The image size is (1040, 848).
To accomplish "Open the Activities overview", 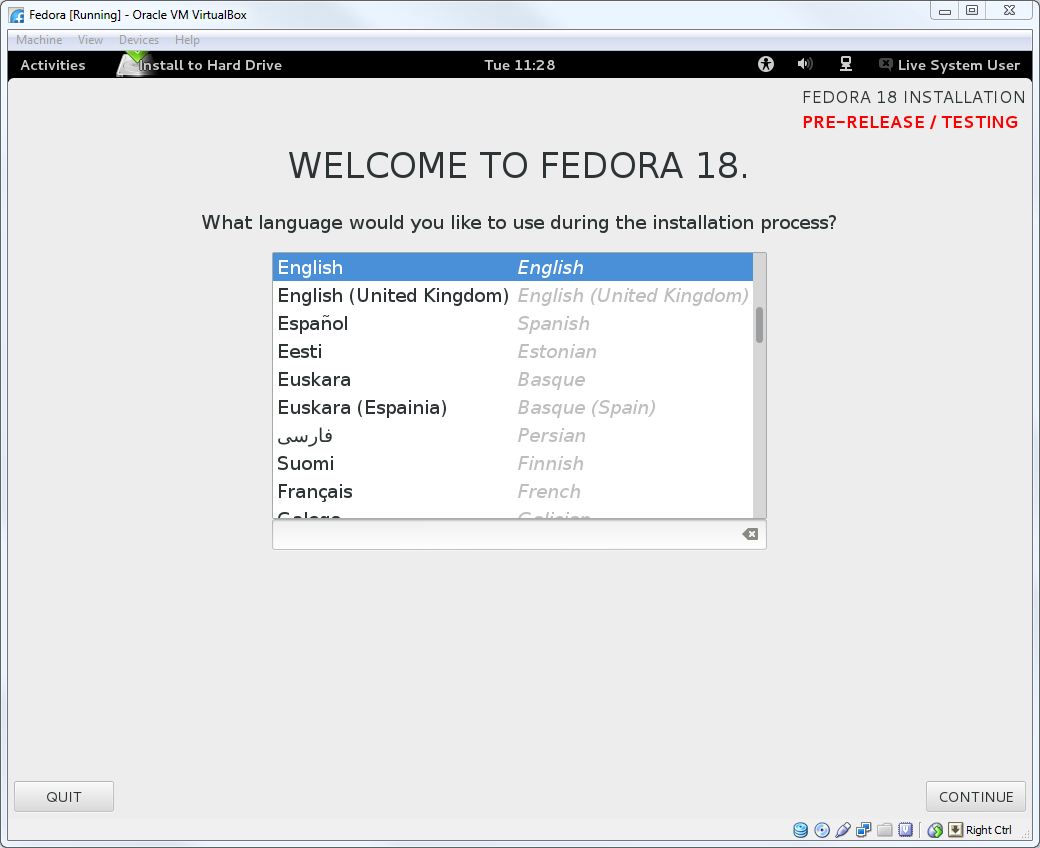I will pyautogui.click(x=53, y=65).
